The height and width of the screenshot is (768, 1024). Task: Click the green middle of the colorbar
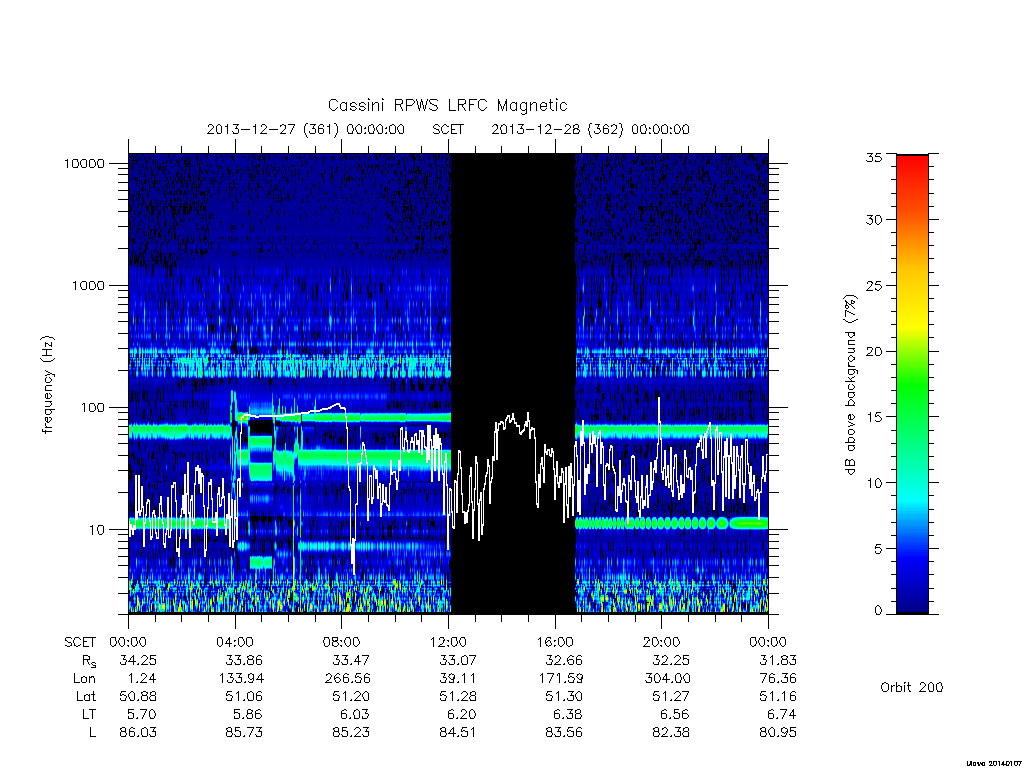[x=912, y=385]
